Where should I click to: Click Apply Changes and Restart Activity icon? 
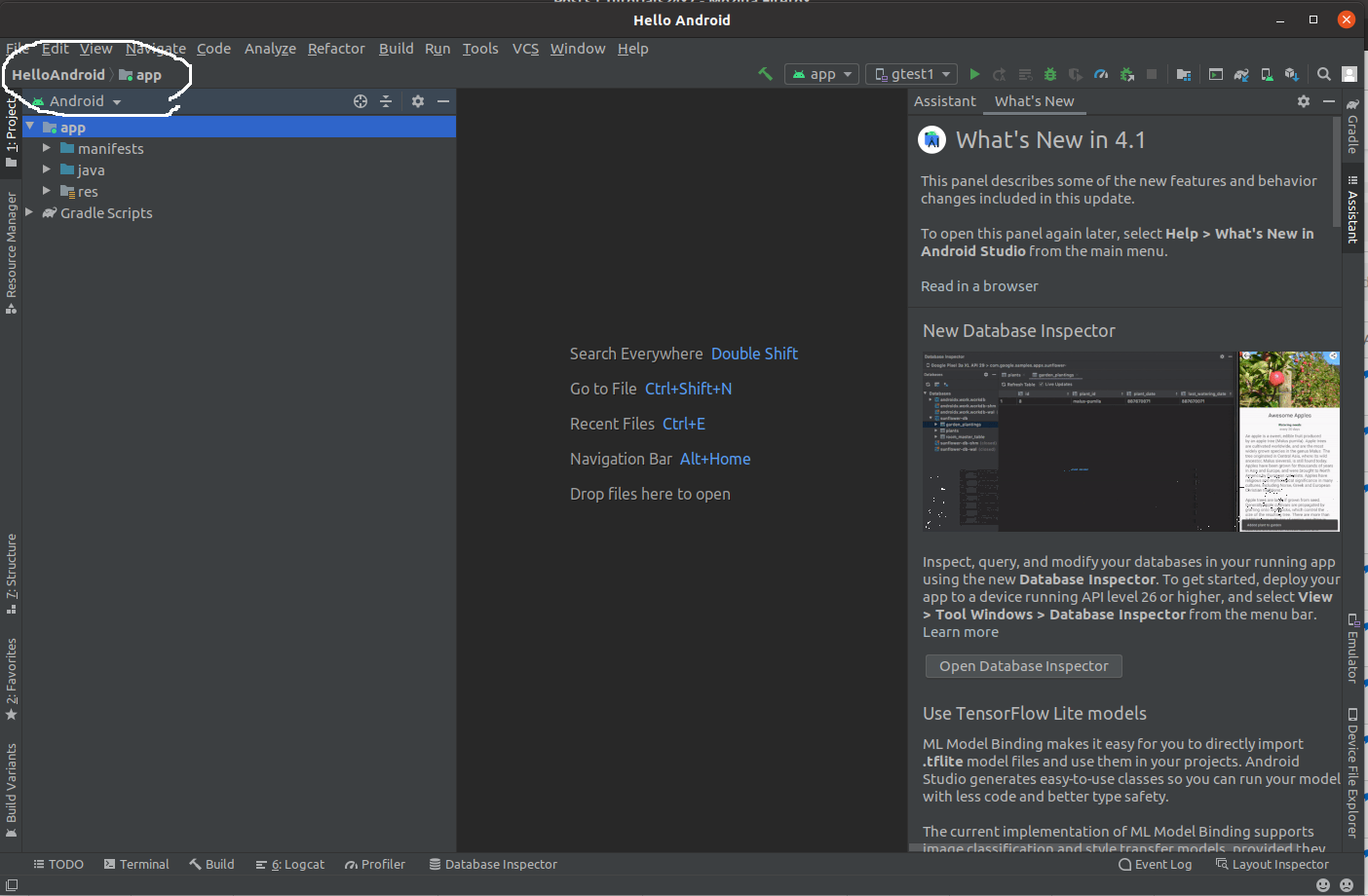[1000, 74]
